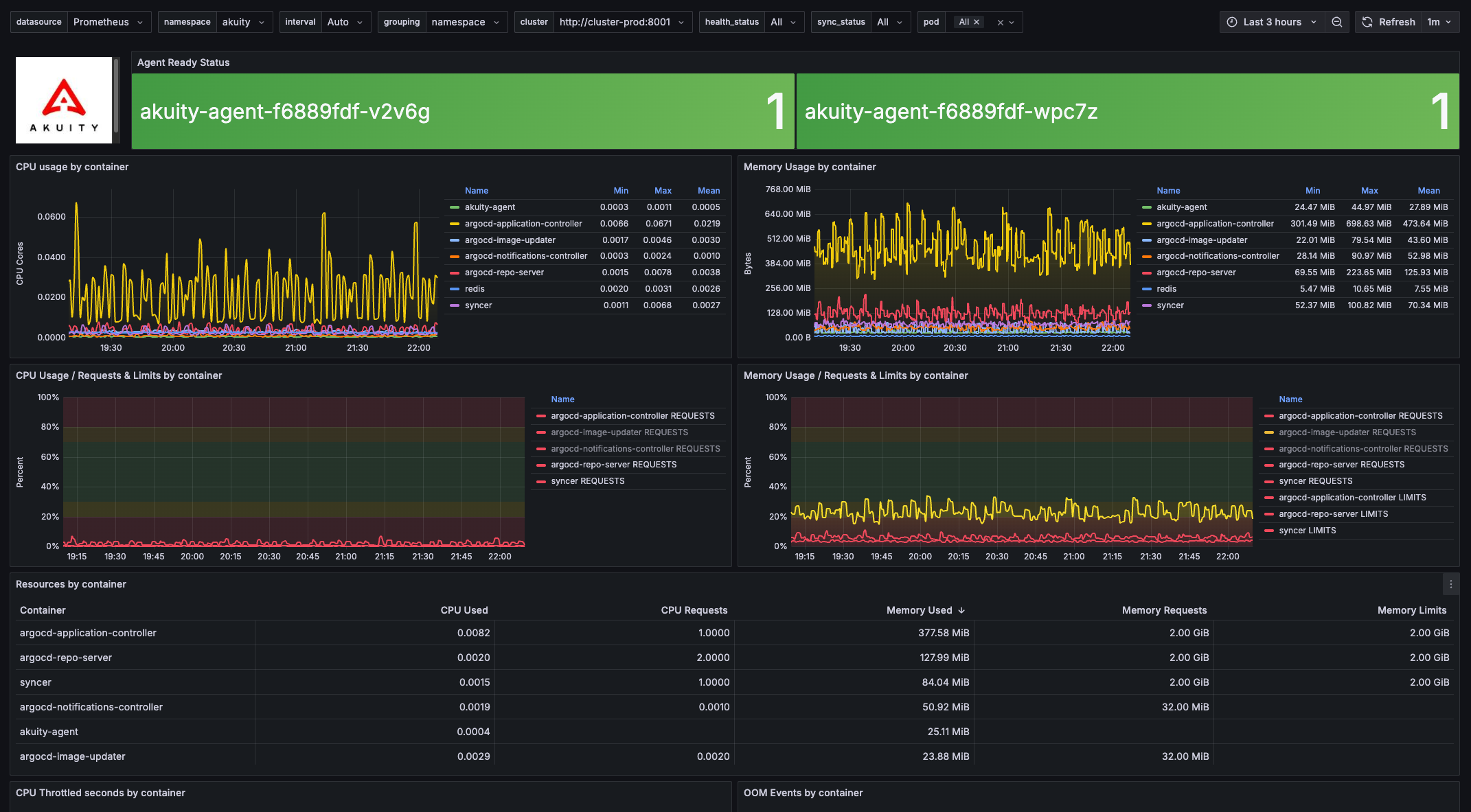This screenshot has width=1471, height=812.
Task: Sort table by Container column
Action: [x=43, y=610]
